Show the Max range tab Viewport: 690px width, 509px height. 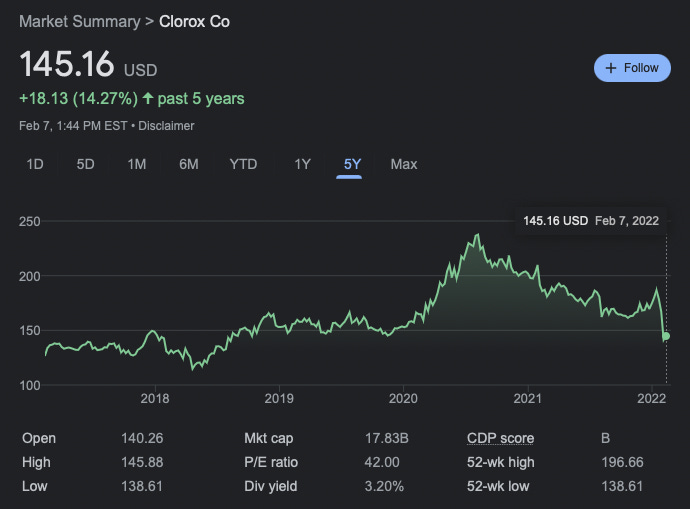[x=404, y=164]
